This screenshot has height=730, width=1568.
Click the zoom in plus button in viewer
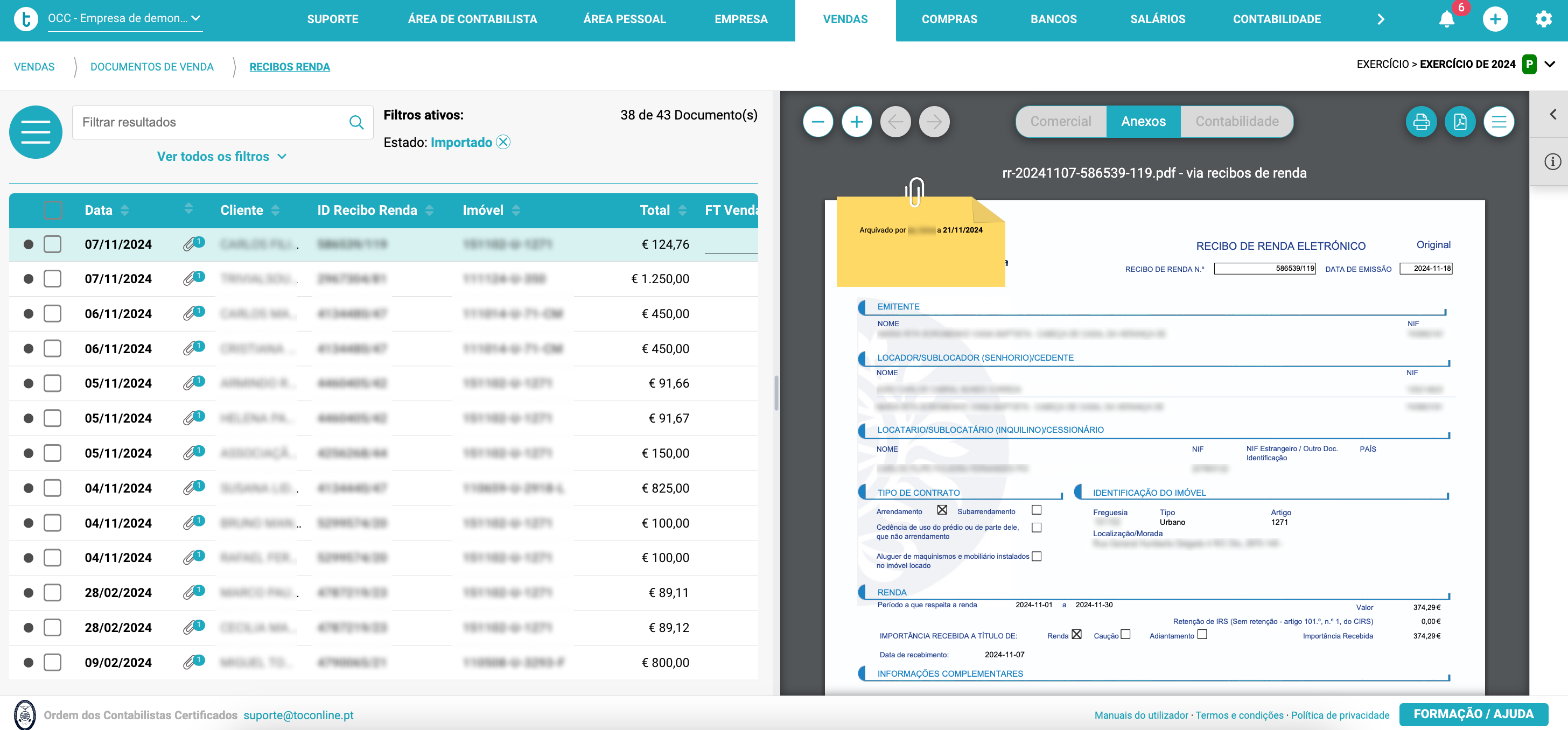[857, 122]
